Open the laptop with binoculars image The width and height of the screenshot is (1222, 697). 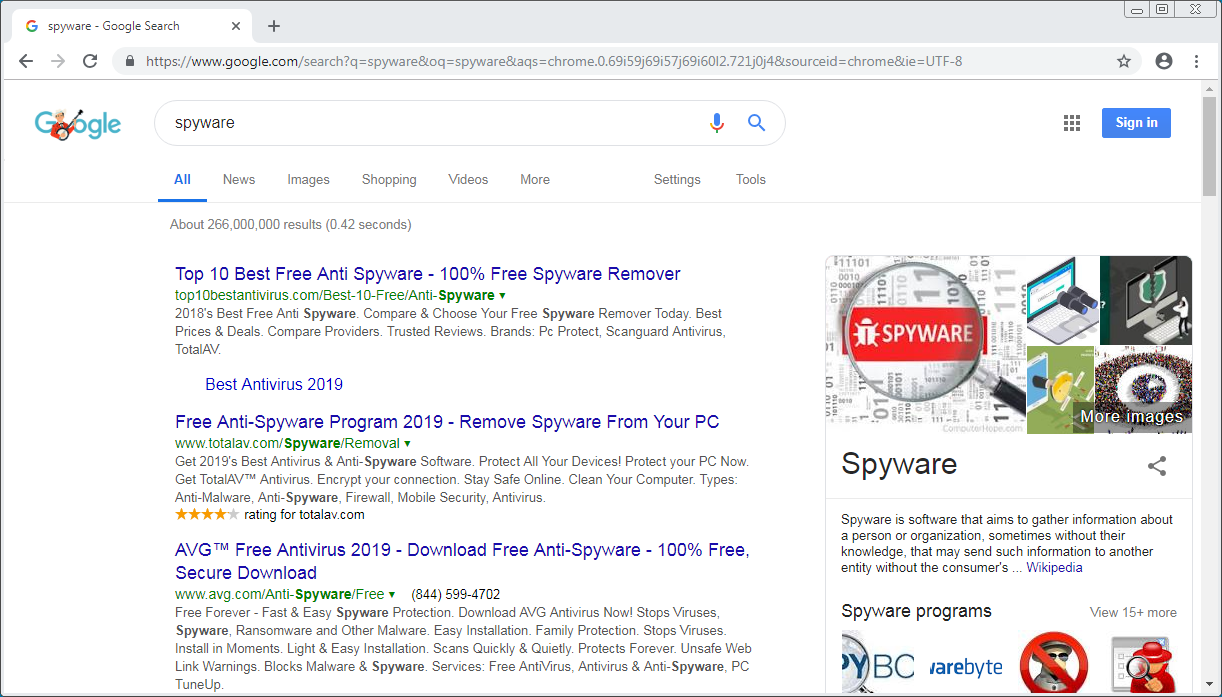point(1062,300)
